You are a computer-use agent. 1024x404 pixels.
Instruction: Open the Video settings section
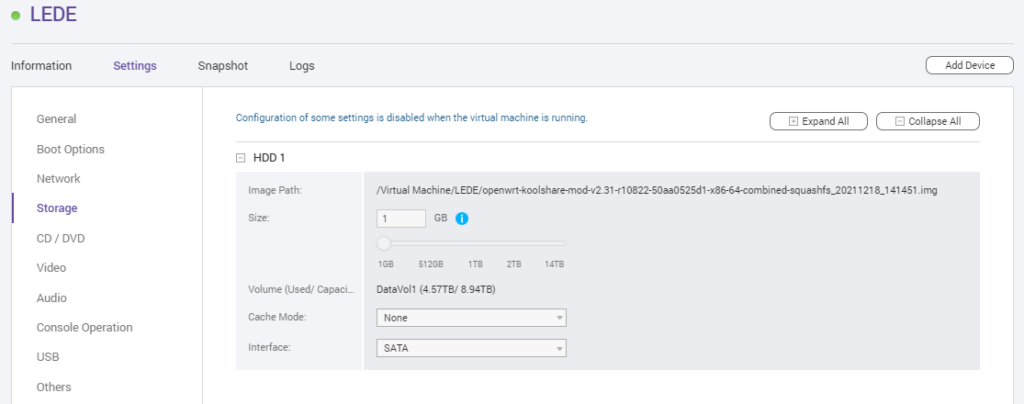click(x=51, y=268)
